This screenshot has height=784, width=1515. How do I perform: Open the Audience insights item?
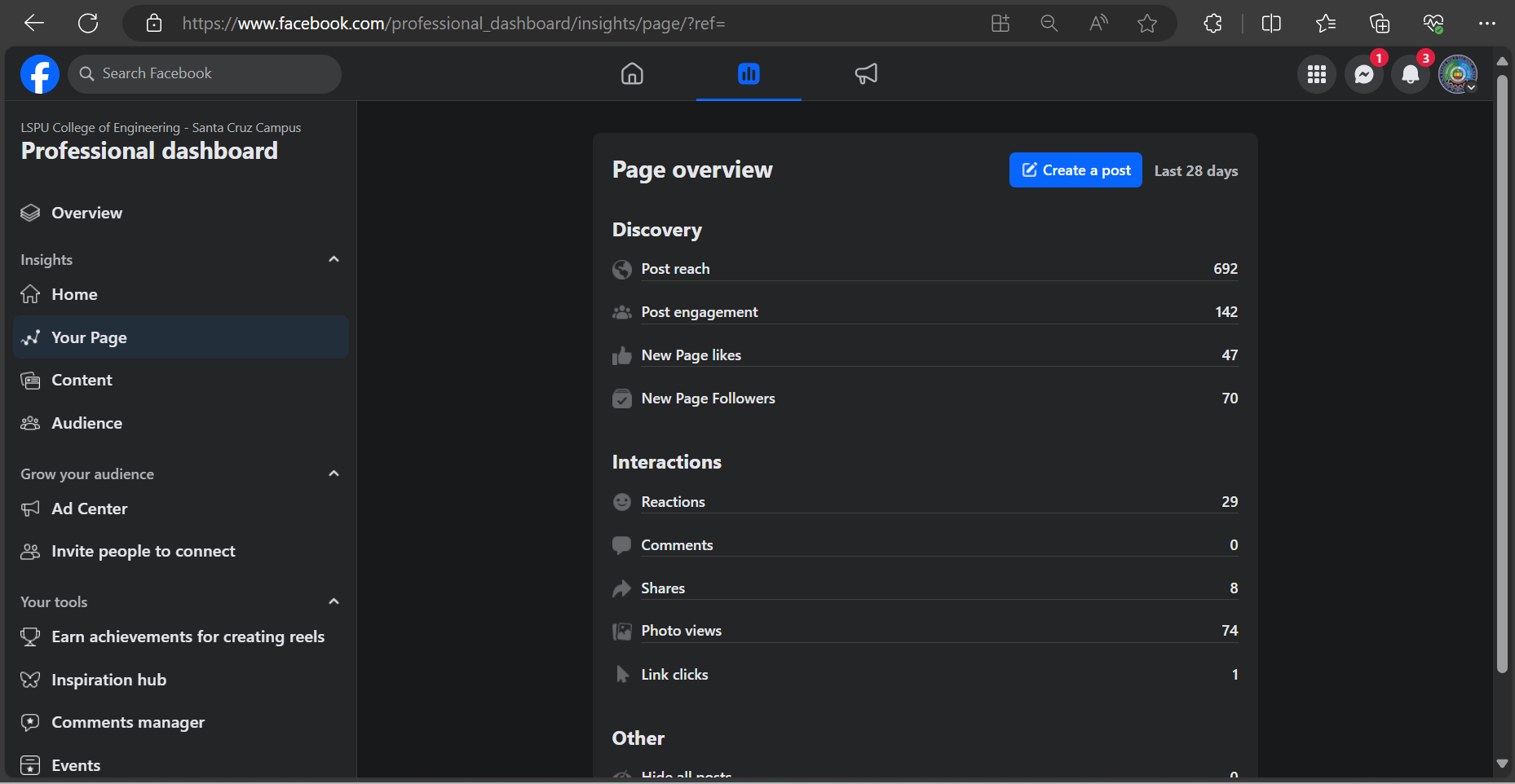click(86, 423)
